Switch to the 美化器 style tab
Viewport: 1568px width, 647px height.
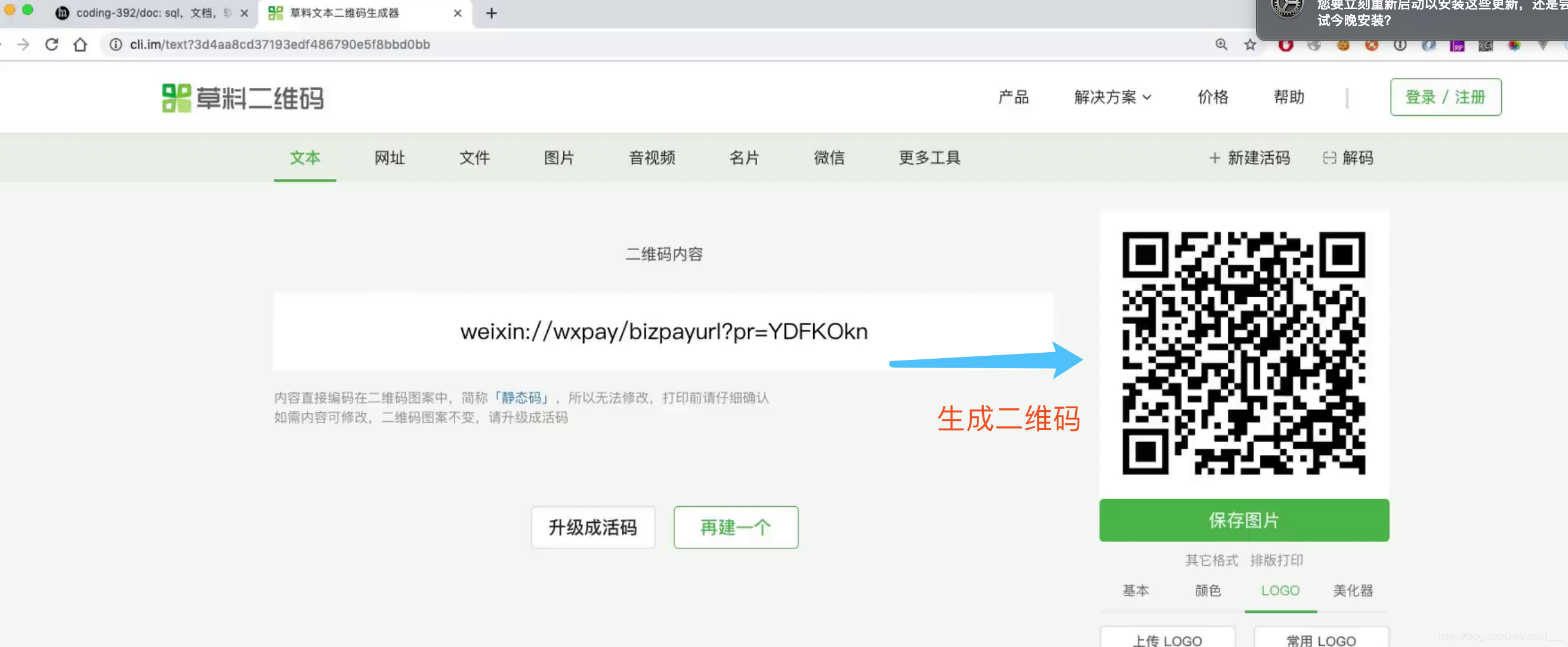(x=1353, y=590)
